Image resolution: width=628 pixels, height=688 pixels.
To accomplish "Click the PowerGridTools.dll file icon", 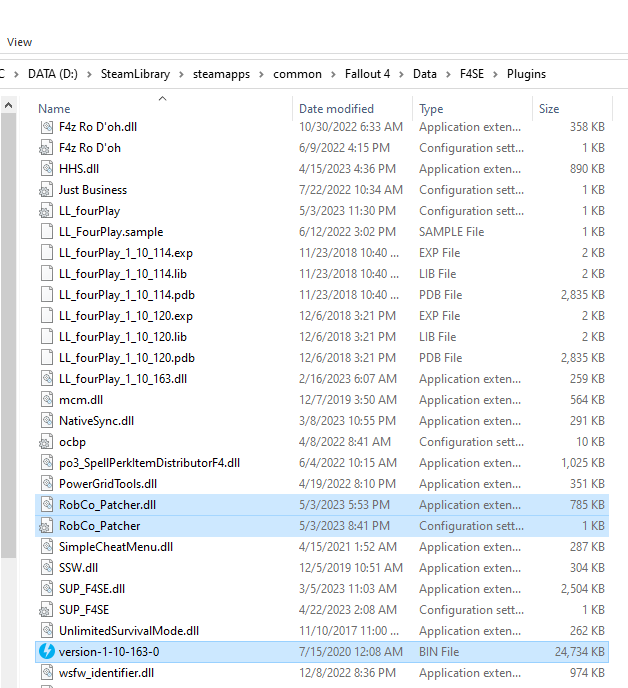I will click(x=47, y=484).
